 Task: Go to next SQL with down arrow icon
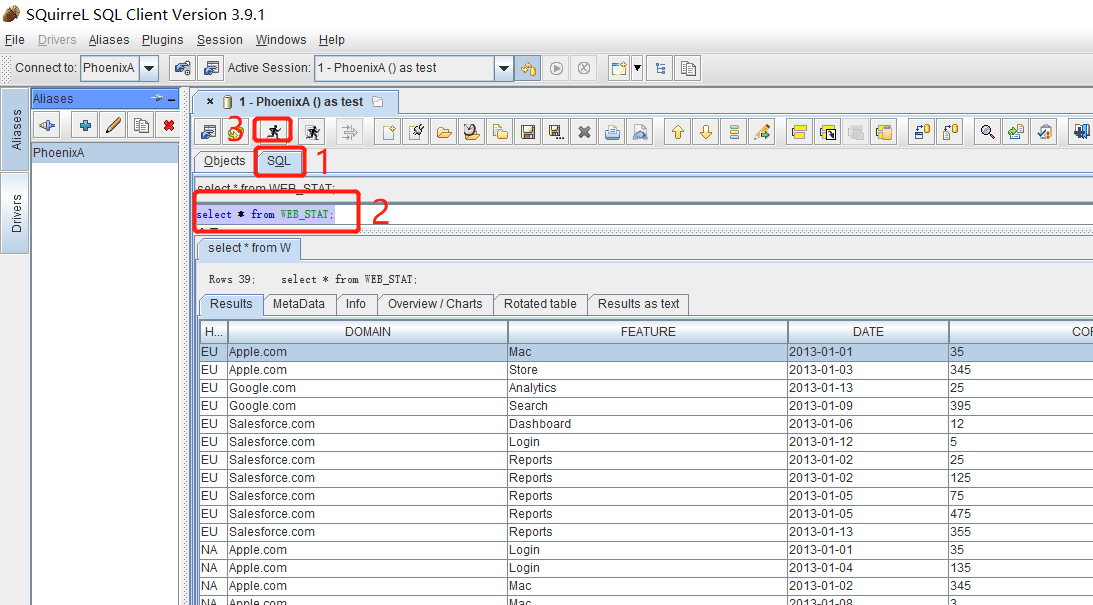[x=705, y=132]
